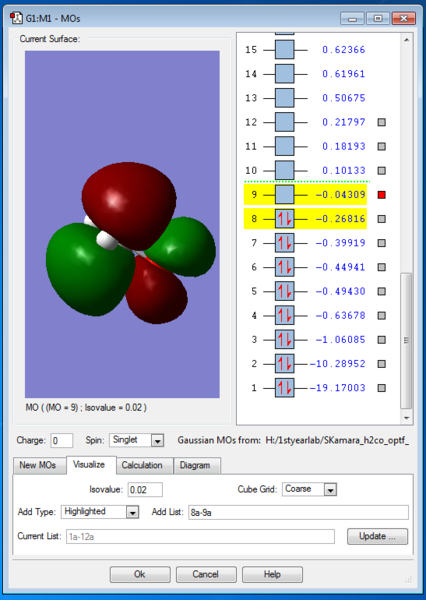Click energy value -0.39919
Viewport: 426px width, 600px height.
pos(341,243)
